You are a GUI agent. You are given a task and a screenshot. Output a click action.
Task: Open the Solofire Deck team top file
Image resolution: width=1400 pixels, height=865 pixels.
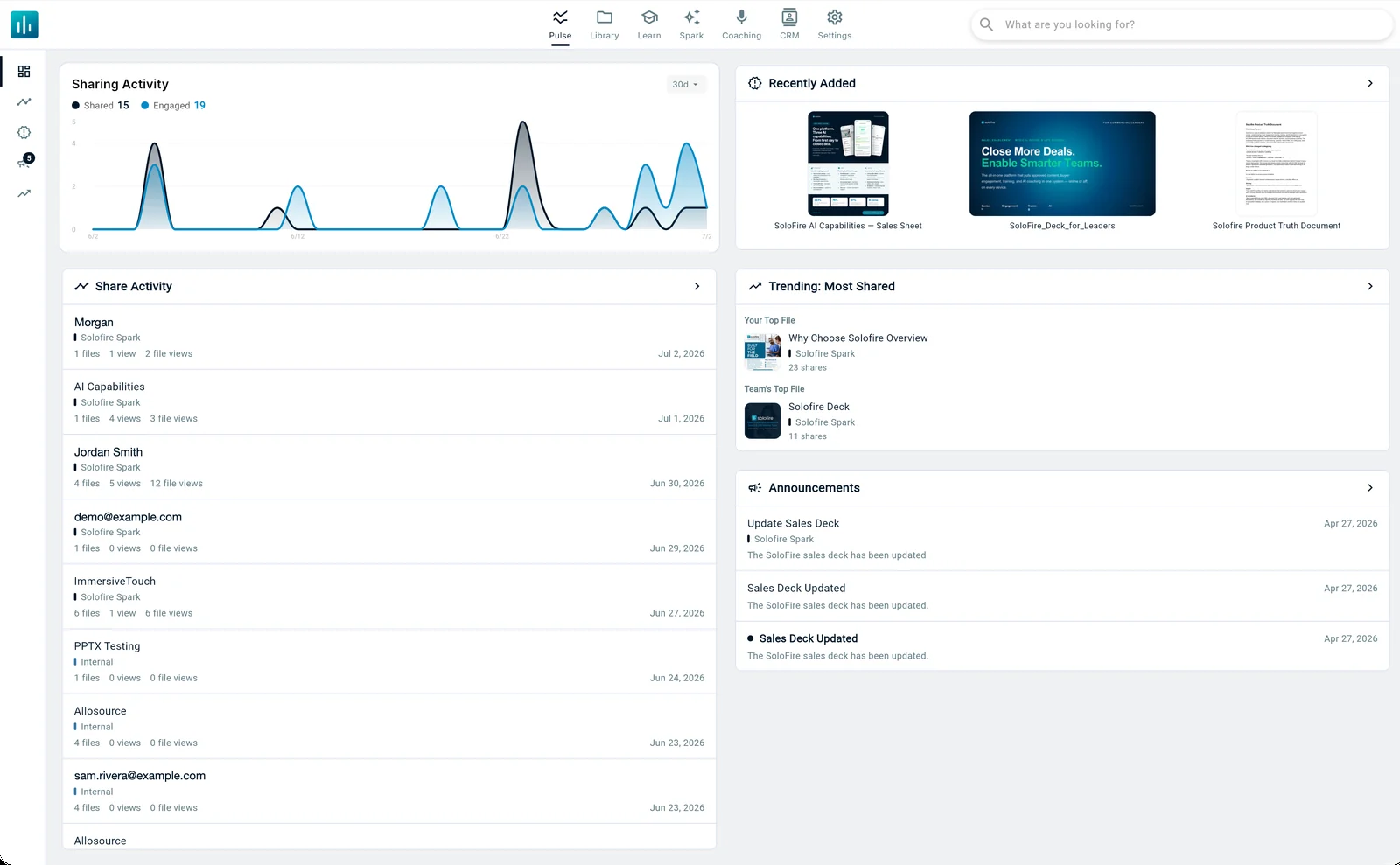tap(818, 407)
